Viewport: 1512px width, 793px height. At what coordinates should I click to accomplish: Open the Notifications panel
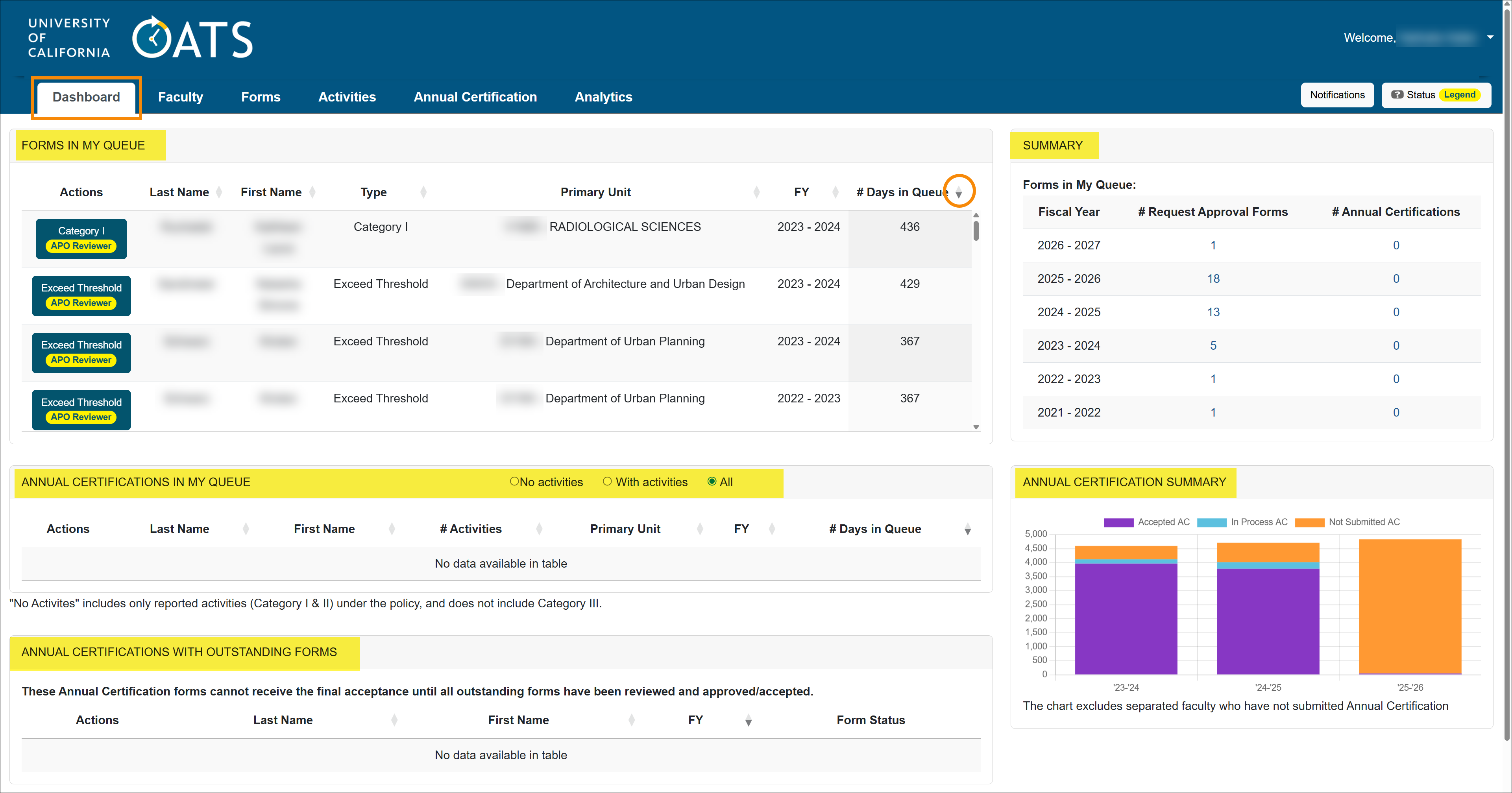(1337, 94)
